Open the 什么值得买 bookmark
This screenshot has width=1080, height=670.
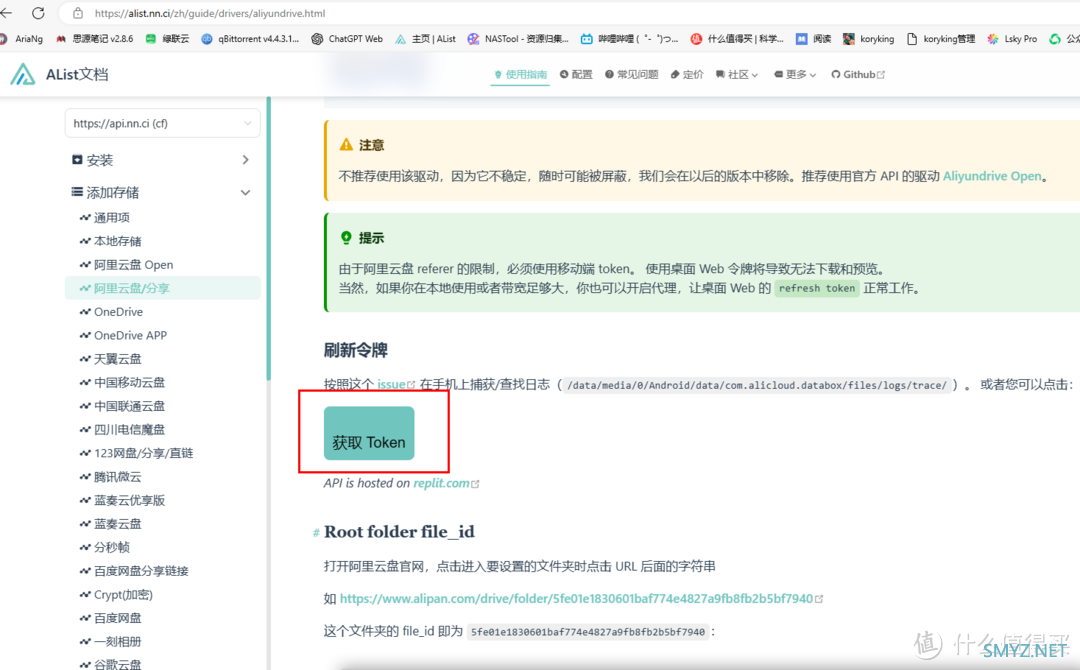737,39
